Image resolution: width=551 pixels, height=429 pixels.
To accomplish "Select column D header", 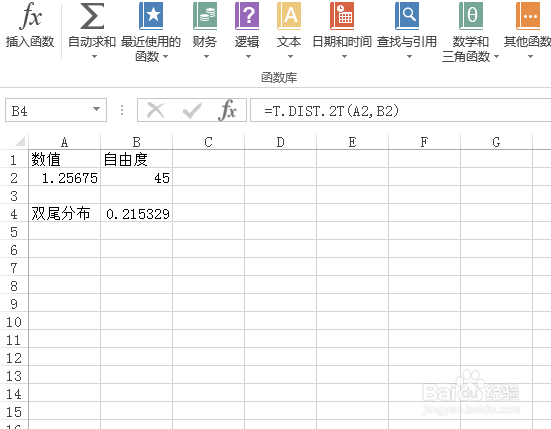I will pos(280,142).
